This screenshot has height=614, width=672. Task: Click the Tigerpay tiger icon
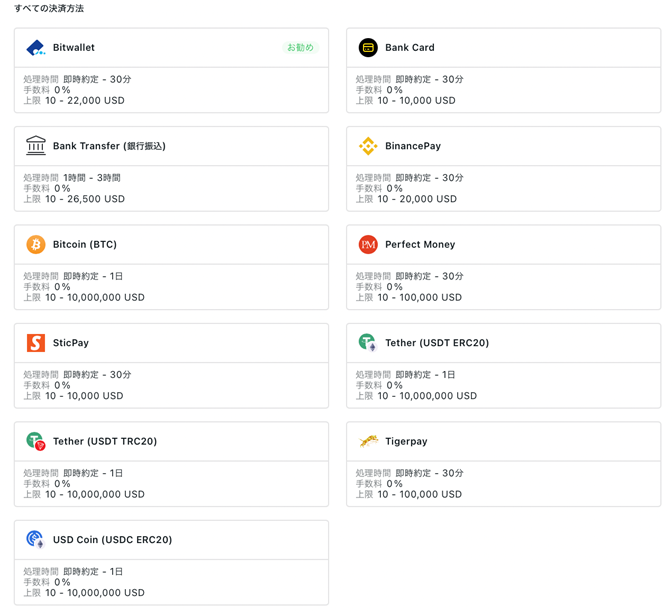368,441
